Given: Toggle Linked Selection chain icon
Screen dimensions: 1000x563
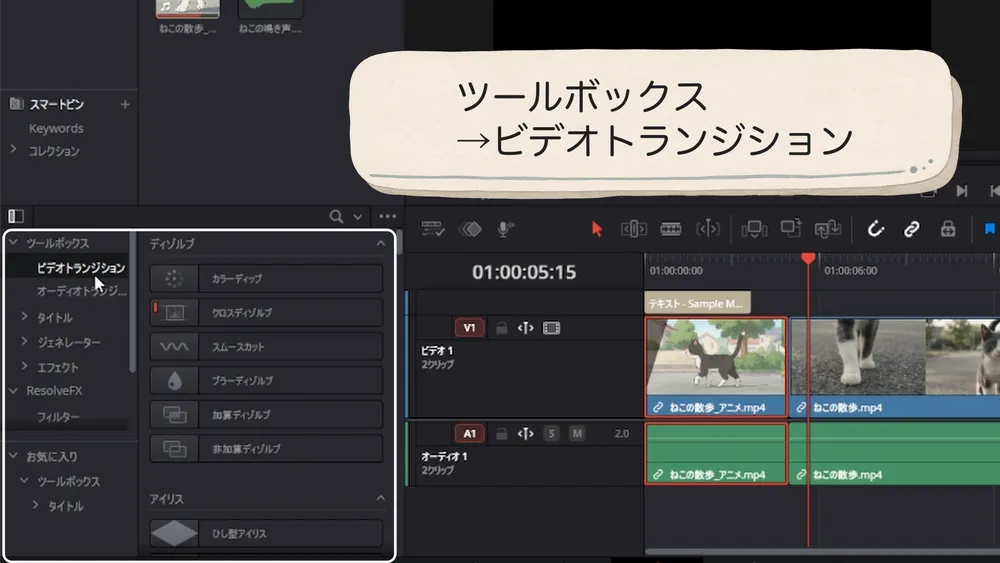Looking at the screenshot, I should 912,229.
